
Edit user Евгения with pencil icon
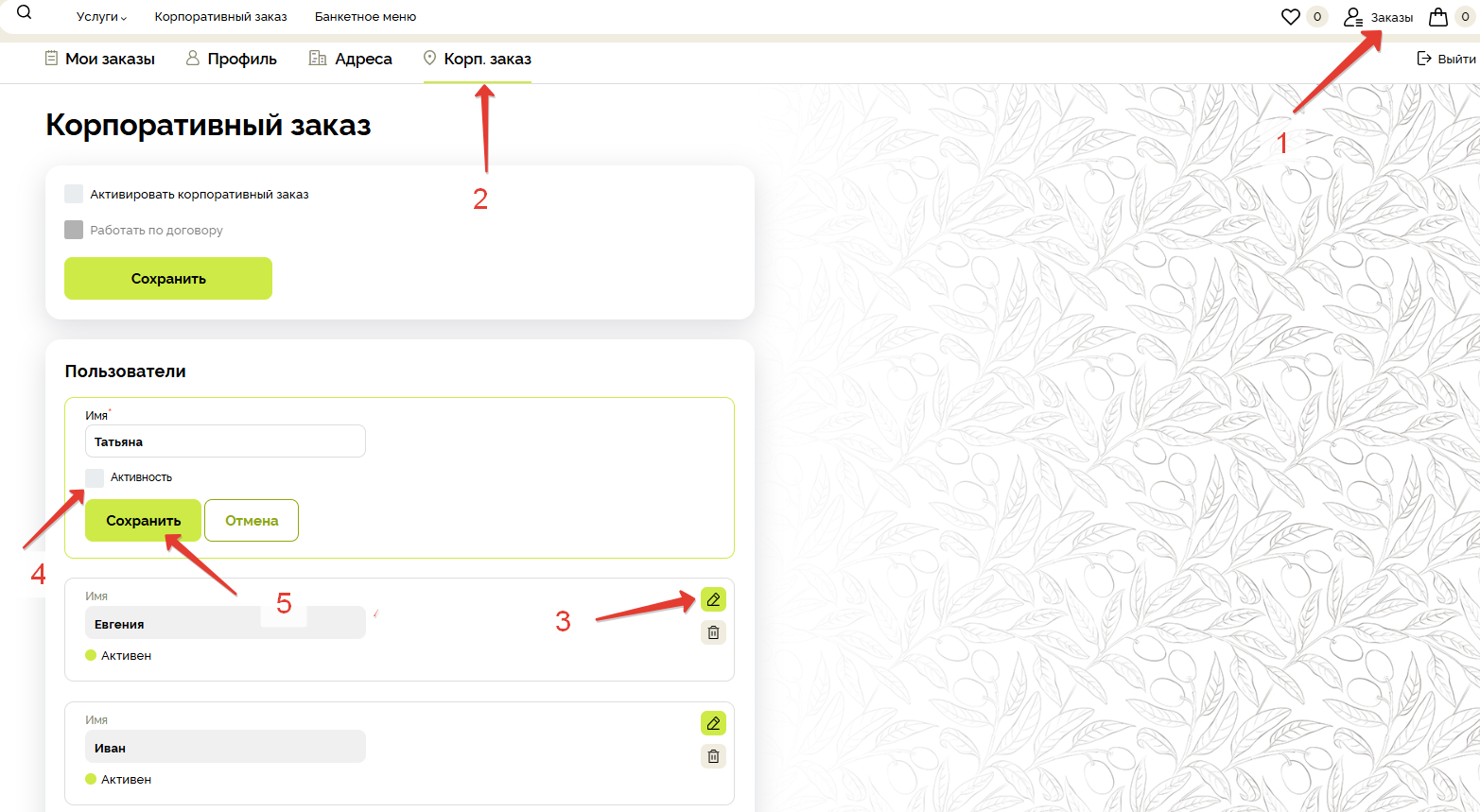click(713, 599)
